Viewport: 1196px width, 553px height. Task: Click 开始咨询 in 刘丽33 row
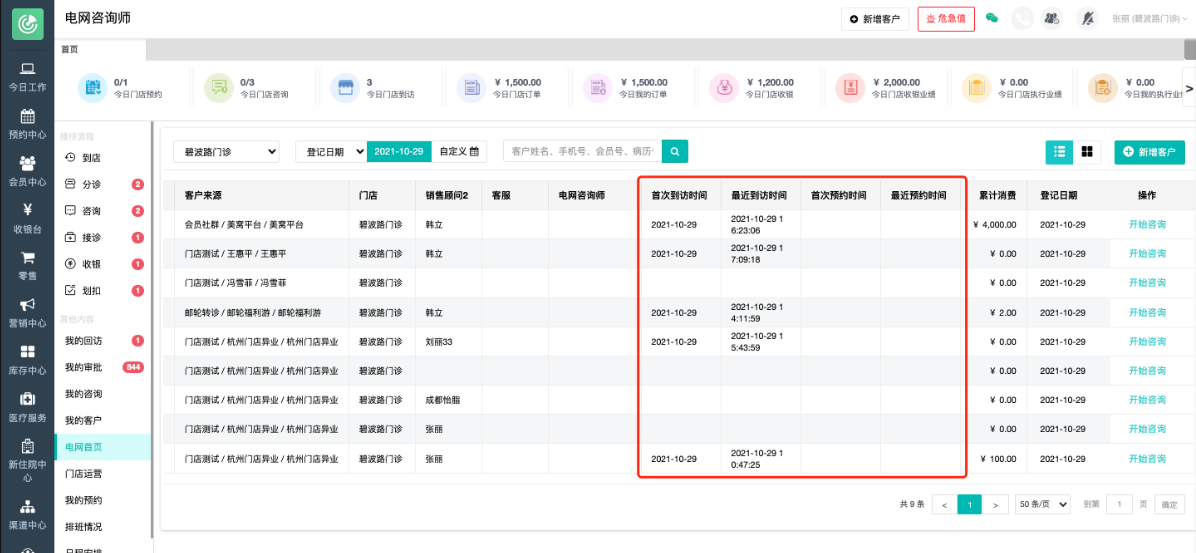[1147, 342]
